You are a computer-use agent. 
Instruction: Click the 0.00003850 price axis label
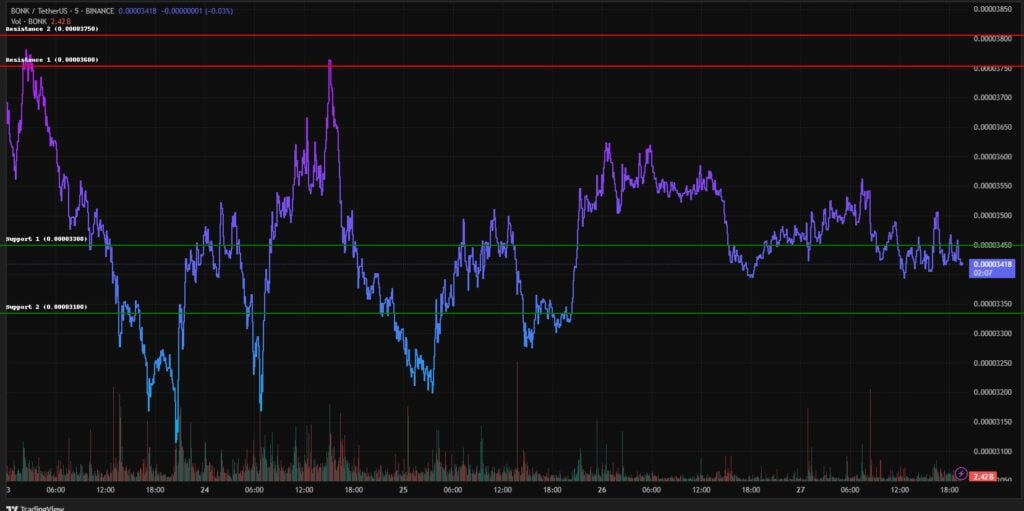tap(993, 9)
